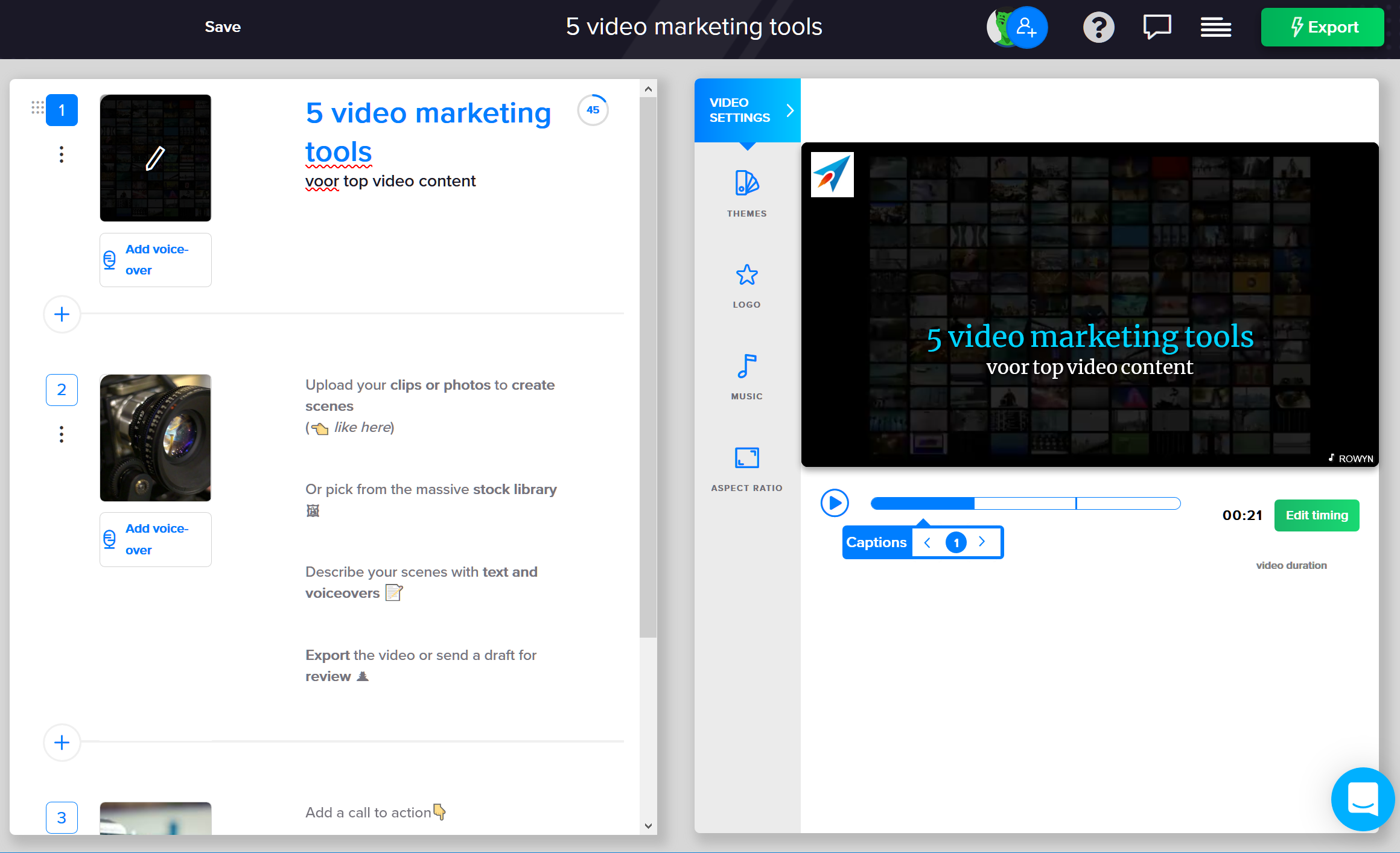Click 'Describe your scenes' text
Viewport: 1400px width, 853px height.
[x=421, y=582]
